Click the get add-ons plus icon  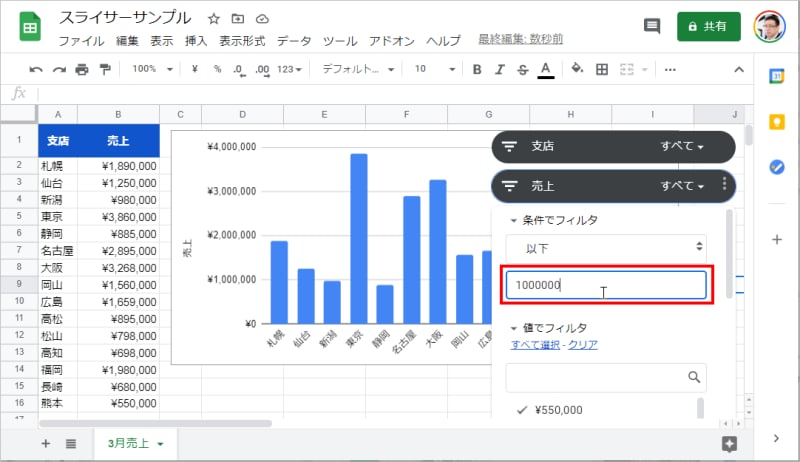(777, 239)
